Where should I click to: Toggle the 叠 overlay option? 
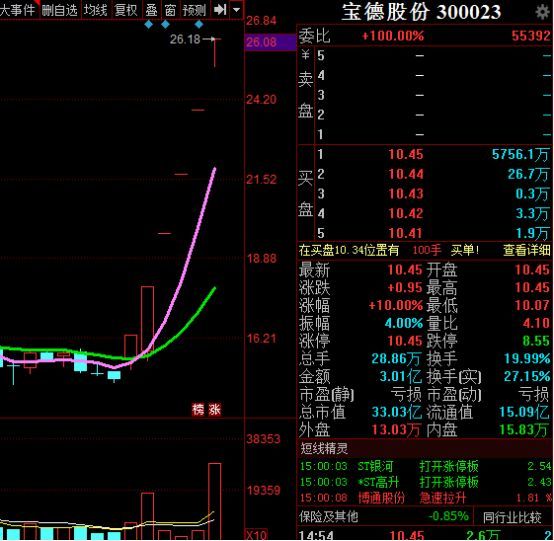(151, 10)
